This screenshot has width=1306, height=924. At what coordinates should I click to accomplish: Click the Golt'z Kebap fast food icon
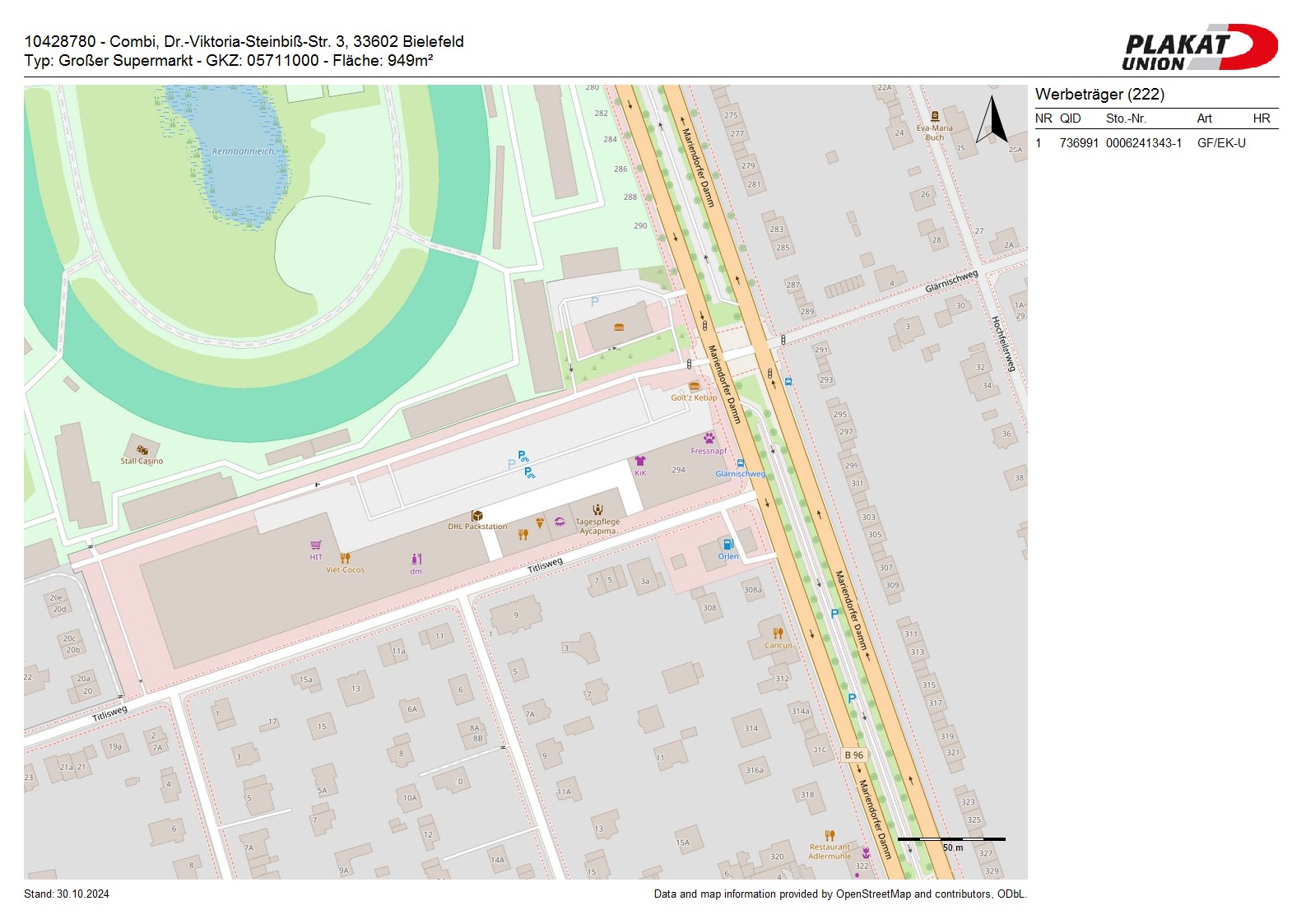coord(694,386)
